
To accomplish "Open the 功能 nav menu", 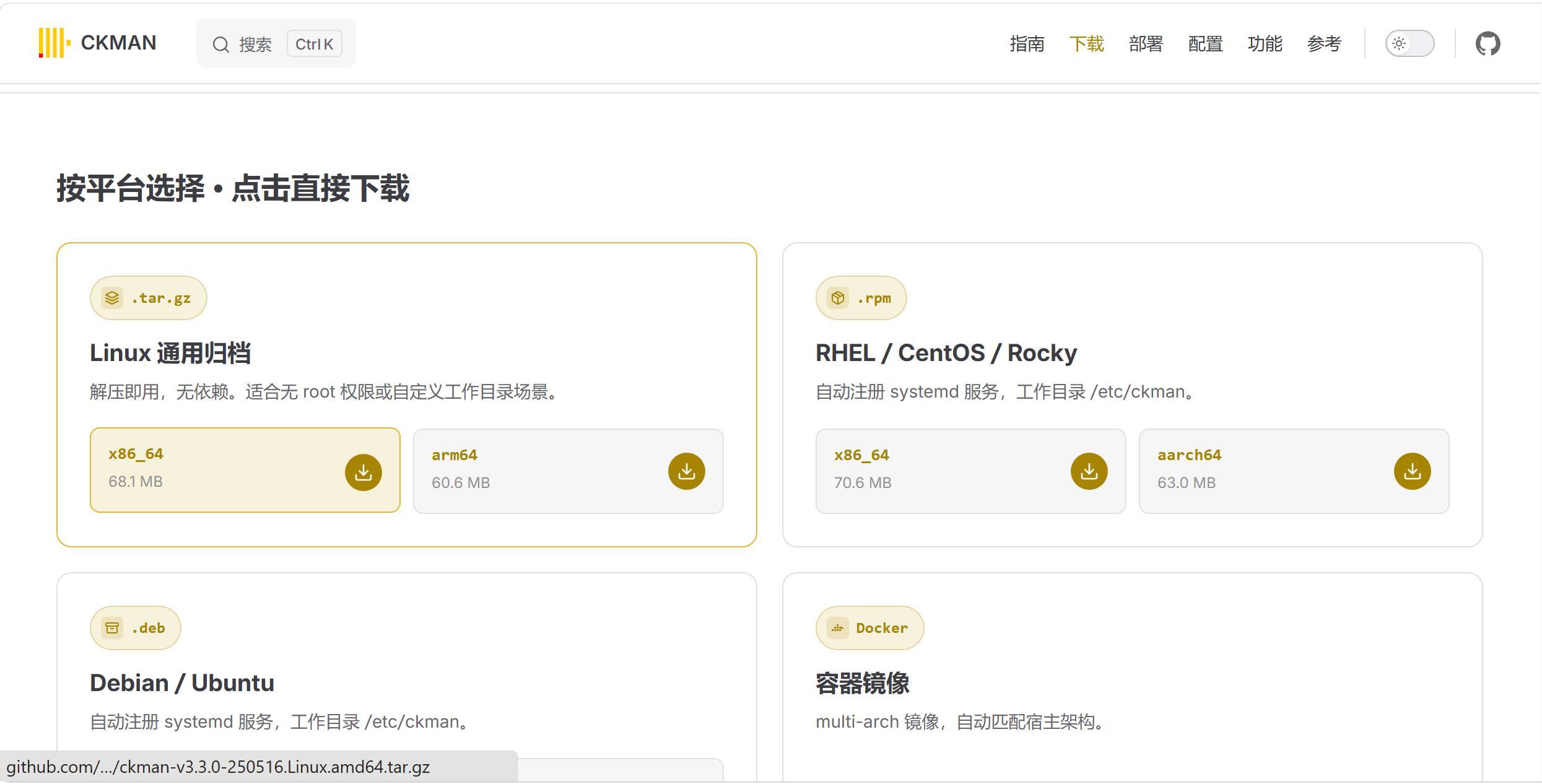I will pyautogui.click(x=1265, y=43).
